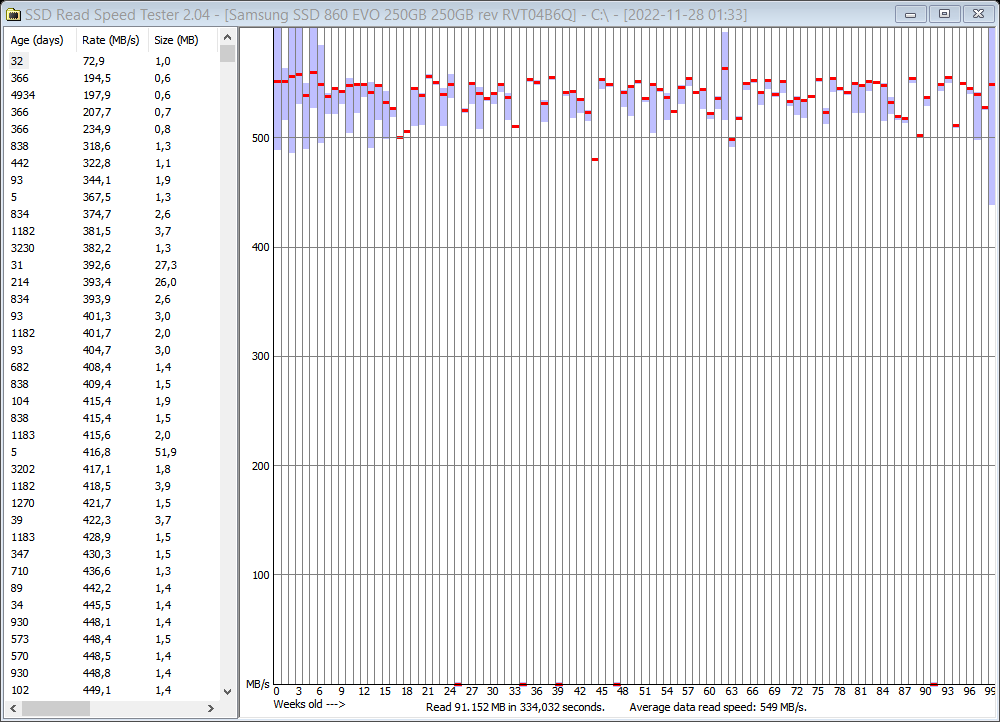Select the row with rate 374,7
1000x722 pixels.
click(x=112, y=214)
